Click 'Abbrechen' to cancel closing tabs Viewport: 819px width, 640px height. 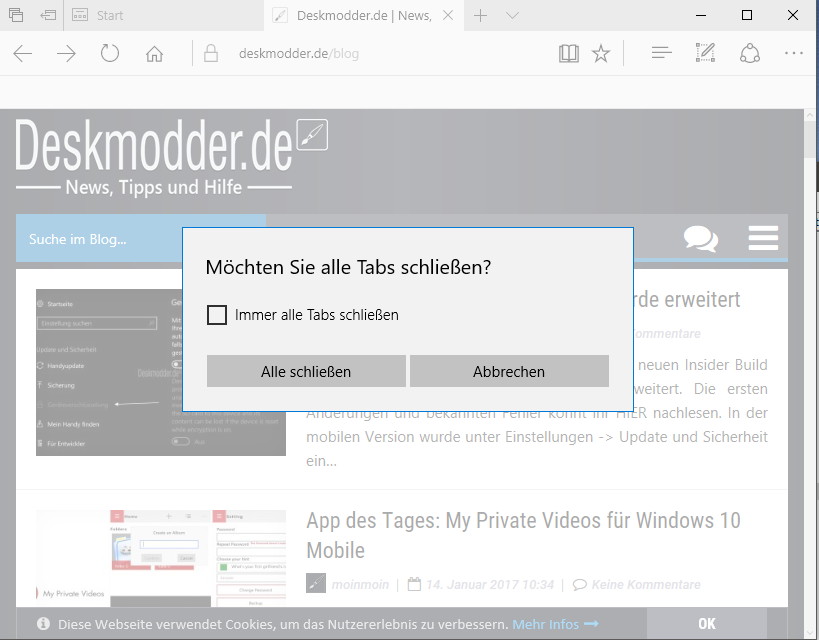[509, 371]
